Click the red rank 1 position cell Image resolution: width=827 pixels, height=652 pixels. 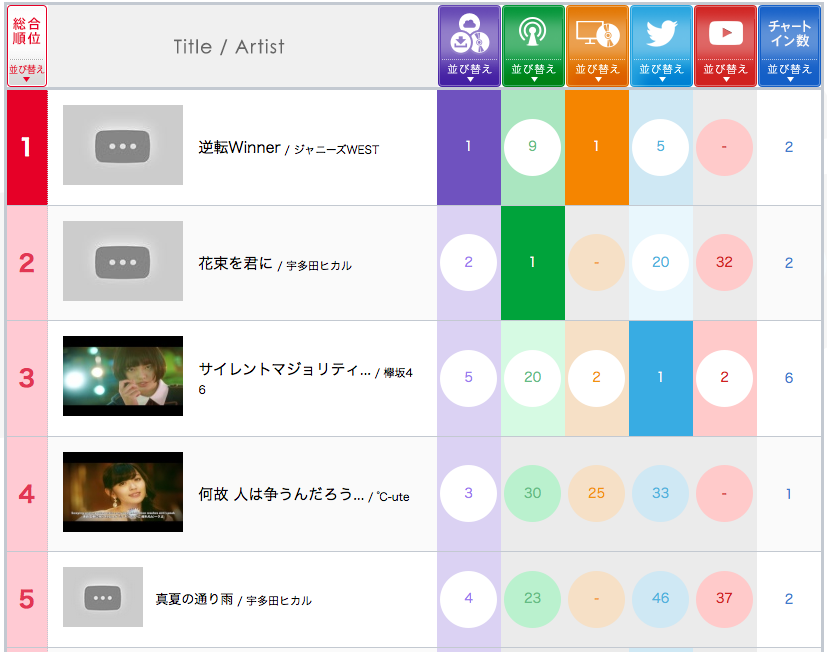tap(27, 147)
